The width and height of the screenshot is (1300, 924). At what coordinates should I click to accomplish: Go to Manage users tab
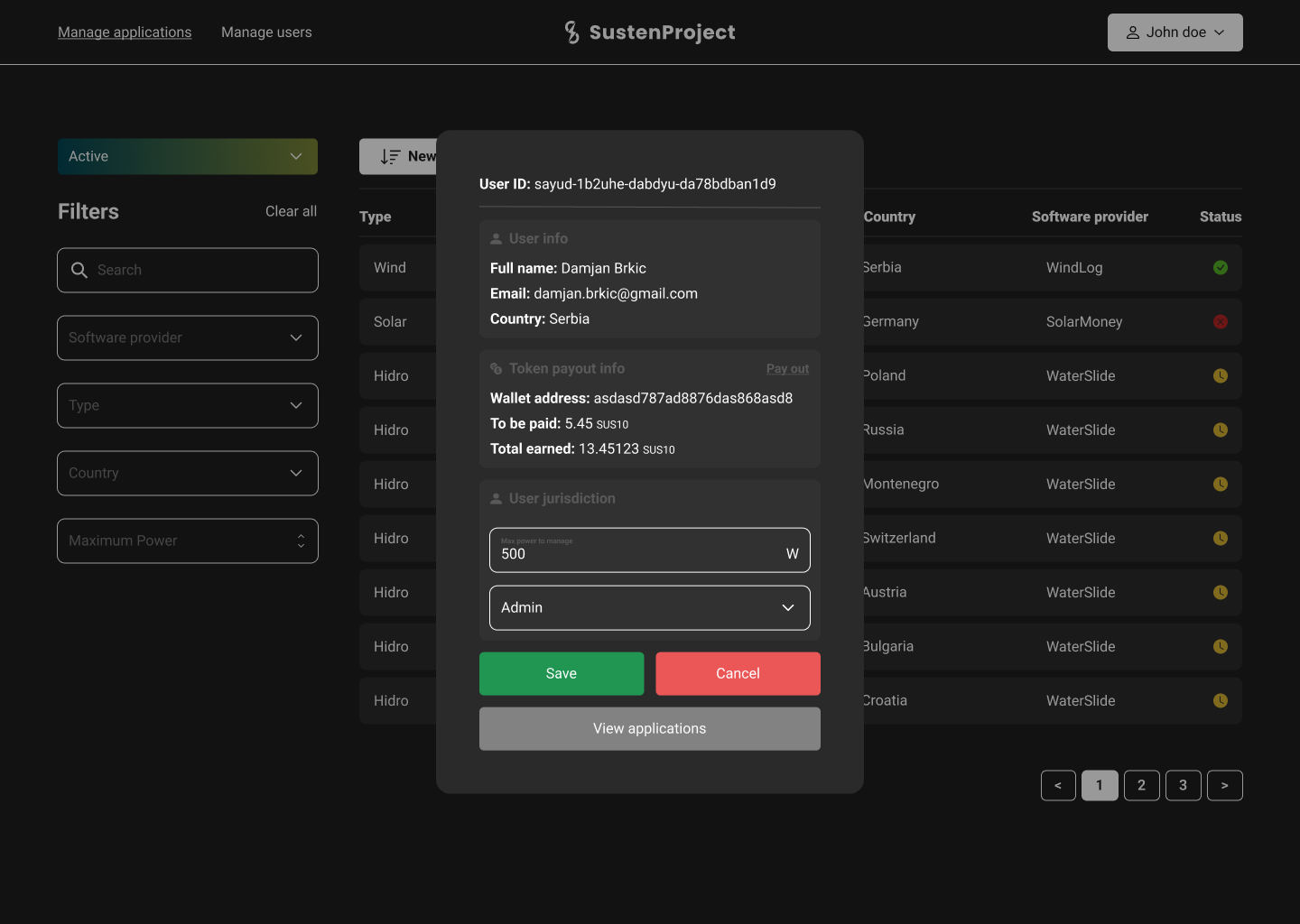[266, 32]
